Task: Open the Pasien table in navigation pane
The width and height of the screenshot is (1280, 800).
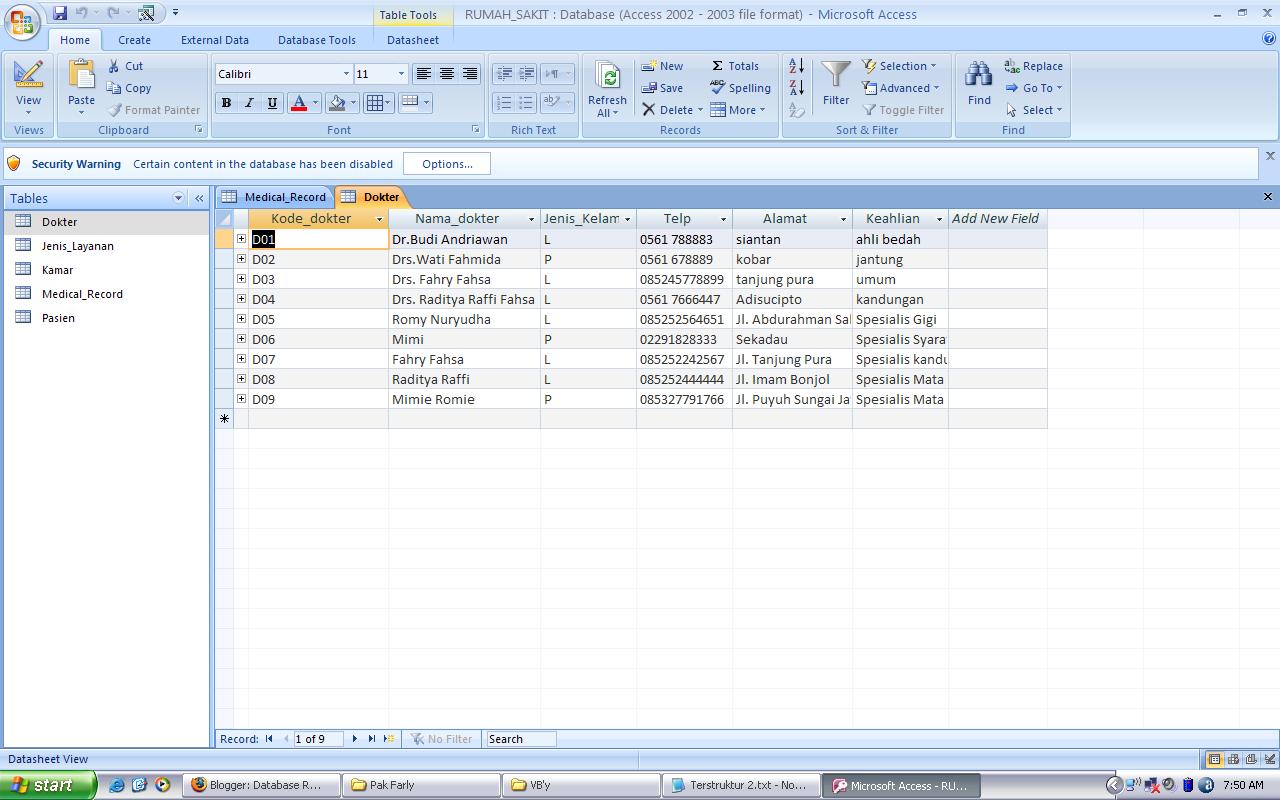Action: [x=58, y=318]
